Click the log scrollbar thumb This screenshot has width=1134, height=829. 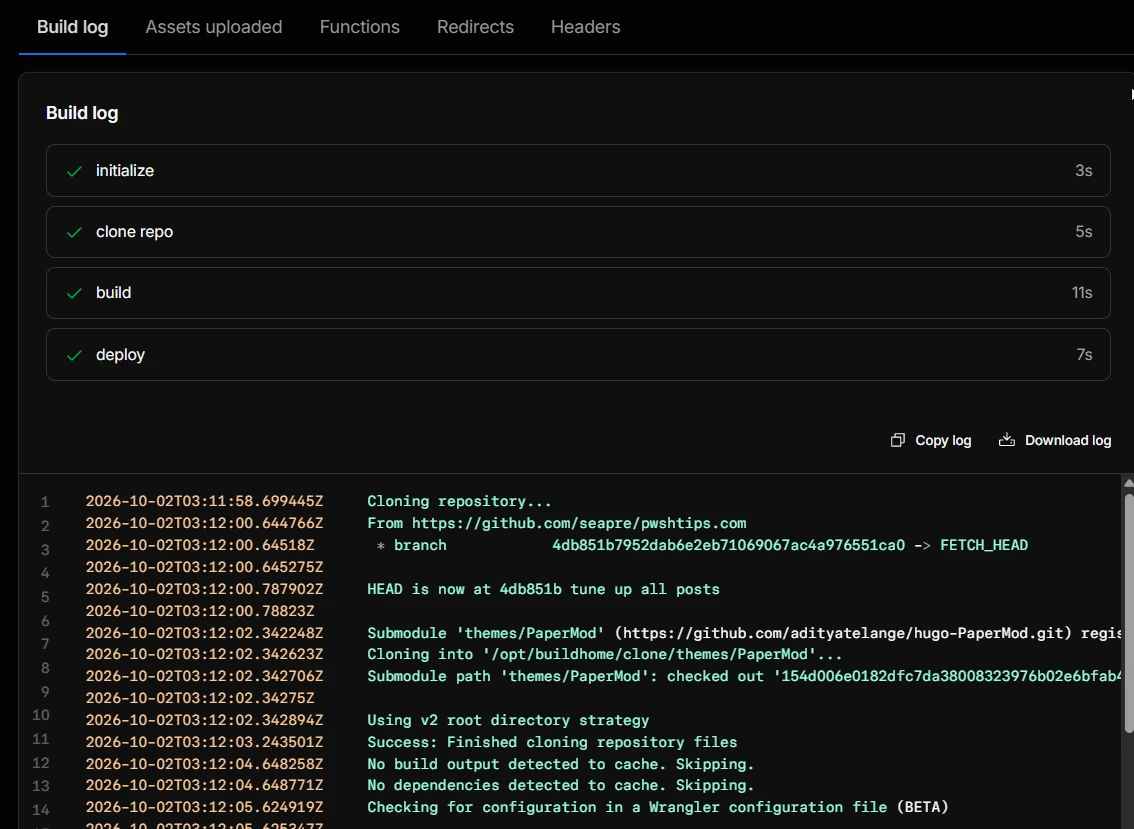point(1129,613)
